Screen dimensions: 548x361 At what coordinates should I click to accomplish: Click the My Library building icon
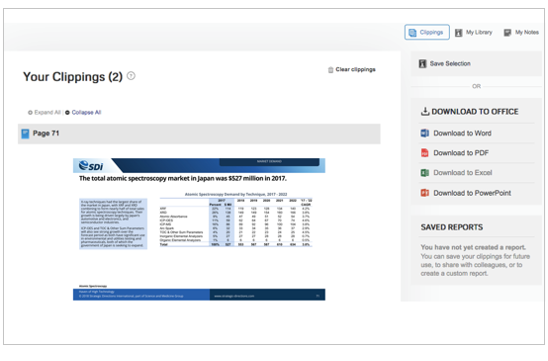click(x=459, y=33)
